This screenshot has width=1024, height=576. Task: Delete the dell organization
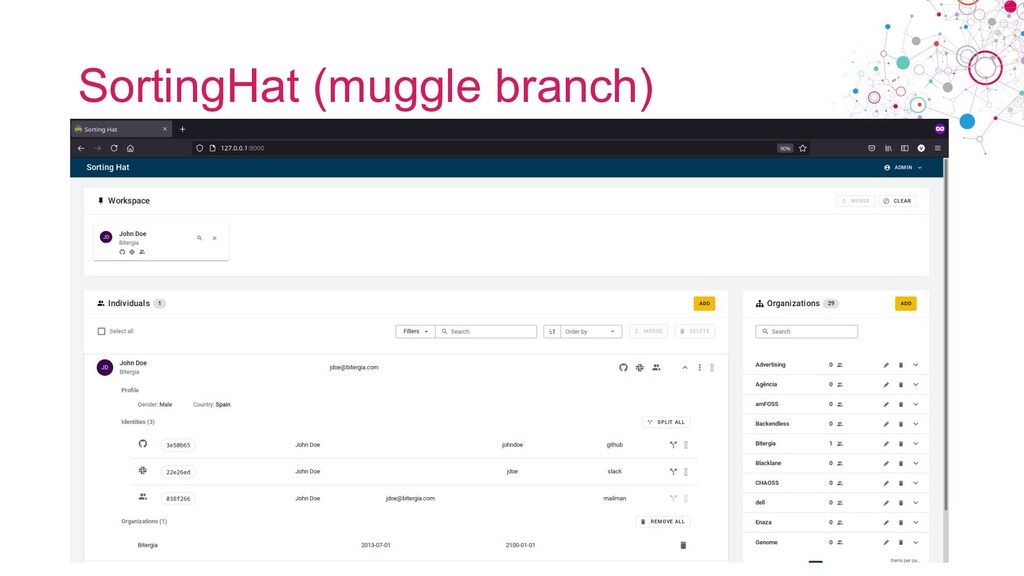pos(901,503)
